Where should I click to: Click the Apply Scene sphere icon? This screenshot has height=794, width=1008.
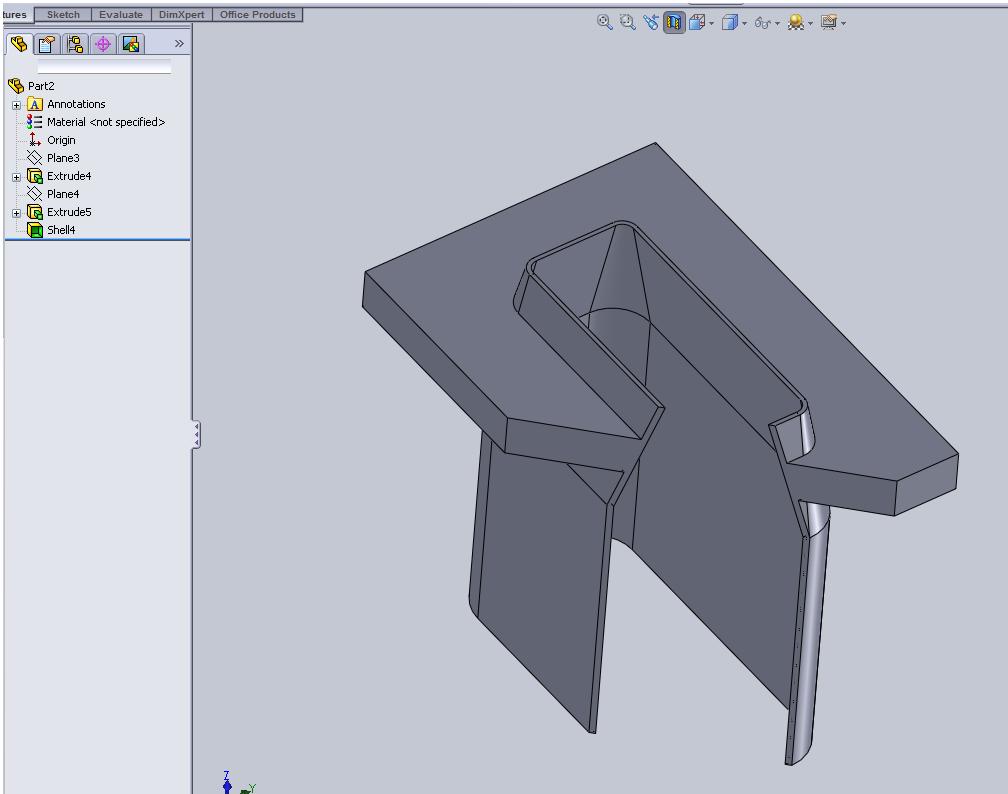coord(796,23)
